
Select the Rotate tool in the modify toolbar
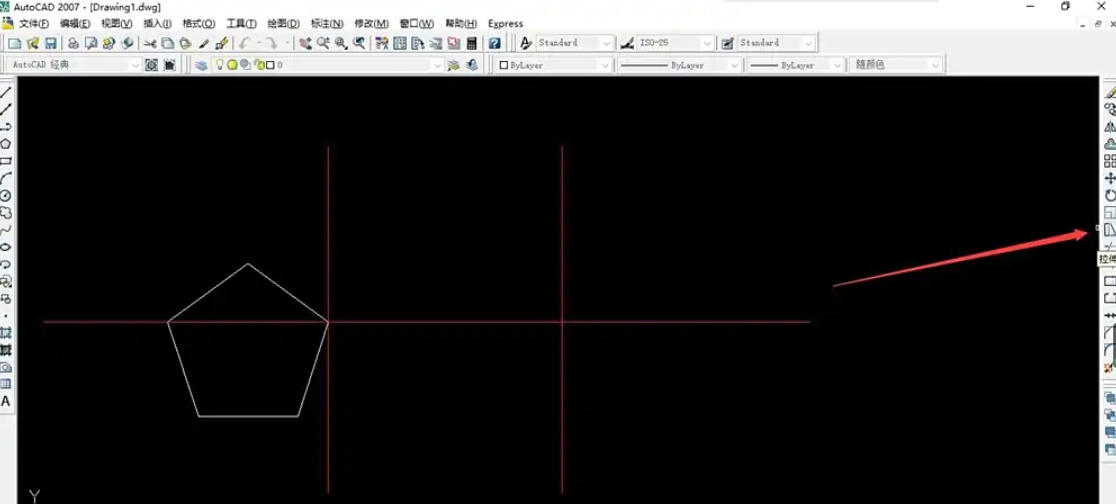click(1110, 195)
